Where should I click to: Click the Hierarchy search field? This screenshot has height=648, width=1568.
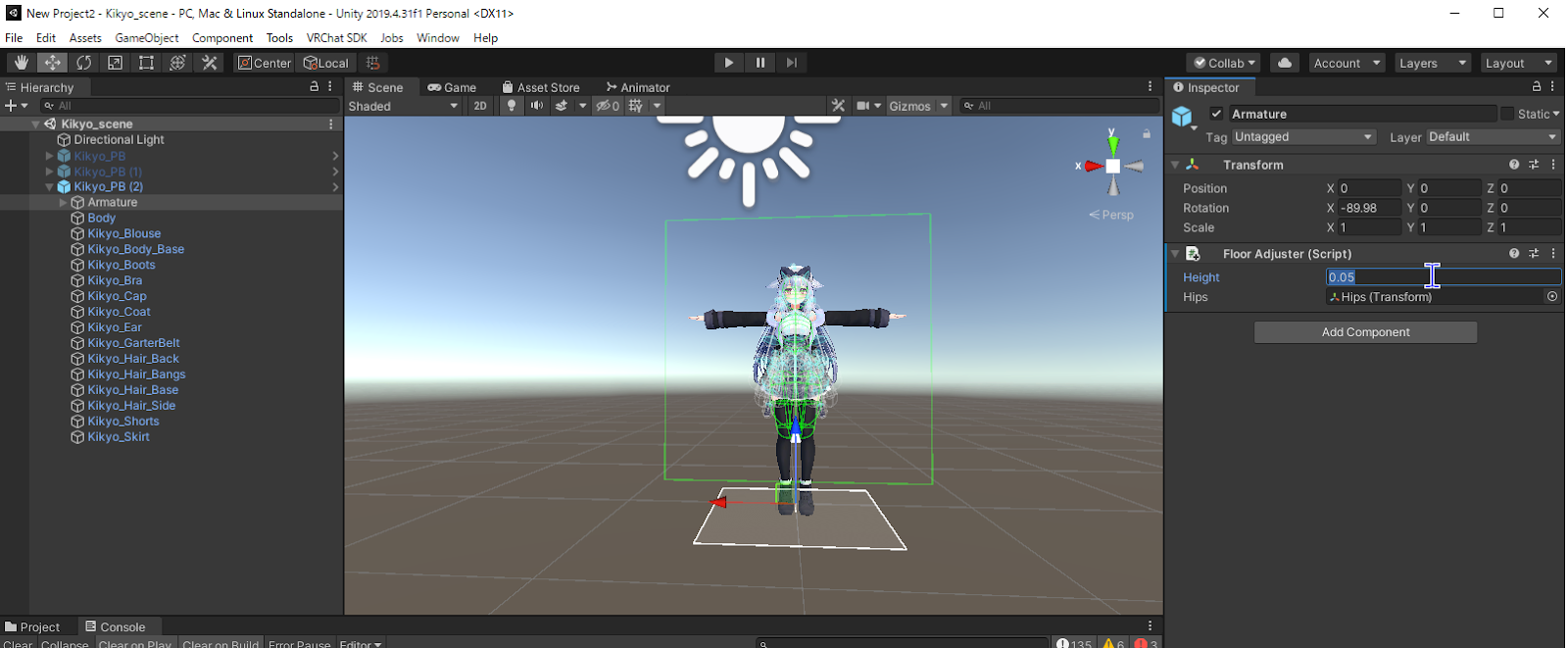[x=190, y=106]
